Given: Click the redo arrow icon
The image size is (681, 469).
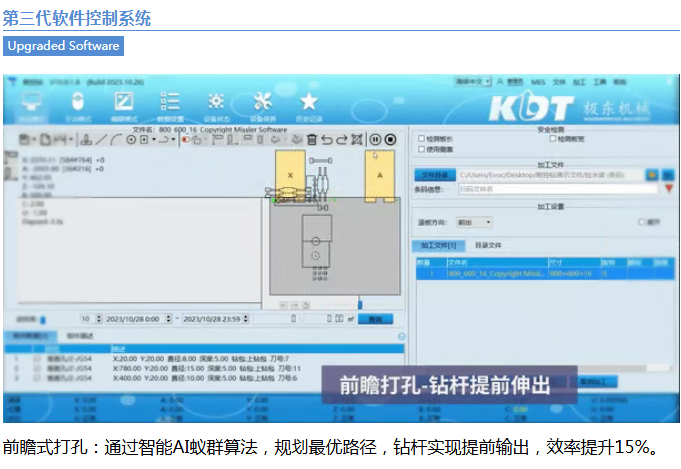Looking at the screenshot, I should pos(342,140).
